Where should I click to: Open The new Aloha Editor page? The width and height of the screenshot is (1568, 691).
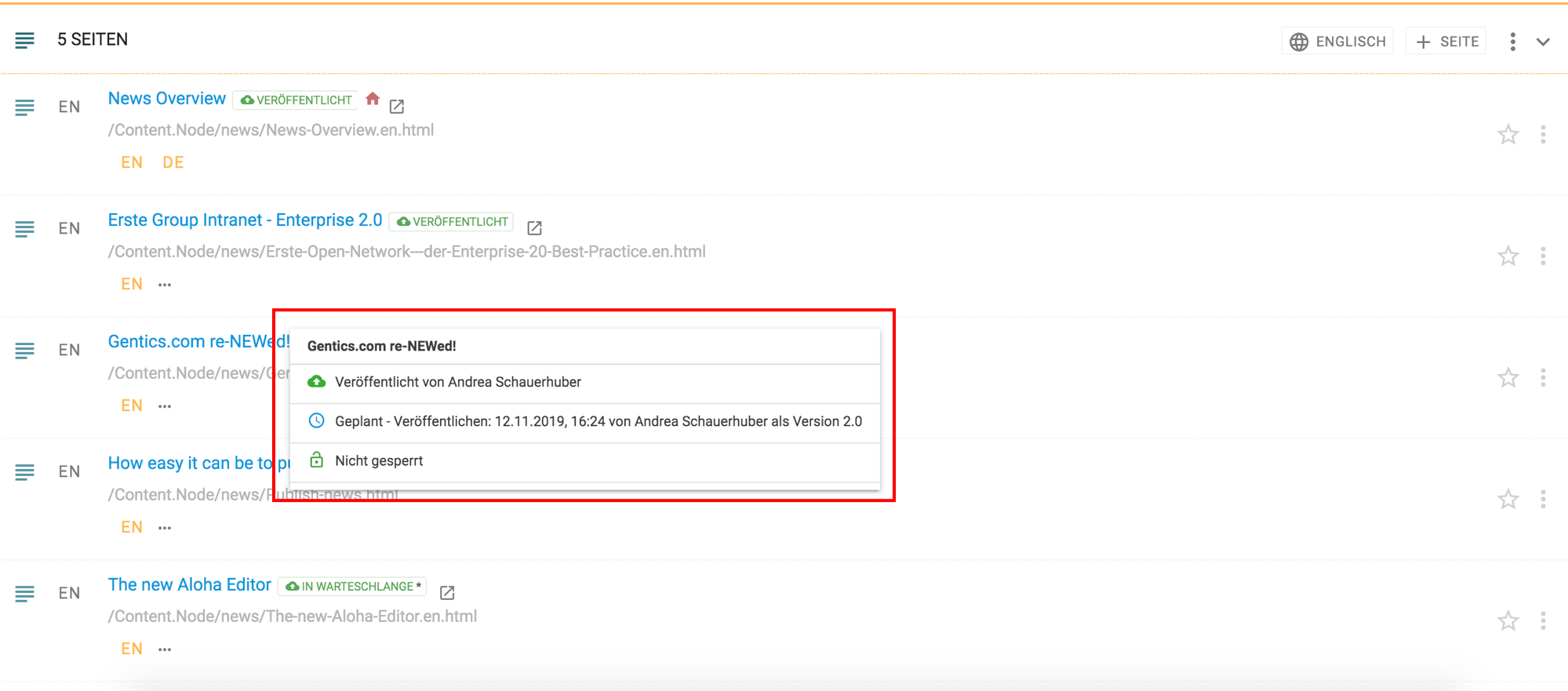pos(190,585)
